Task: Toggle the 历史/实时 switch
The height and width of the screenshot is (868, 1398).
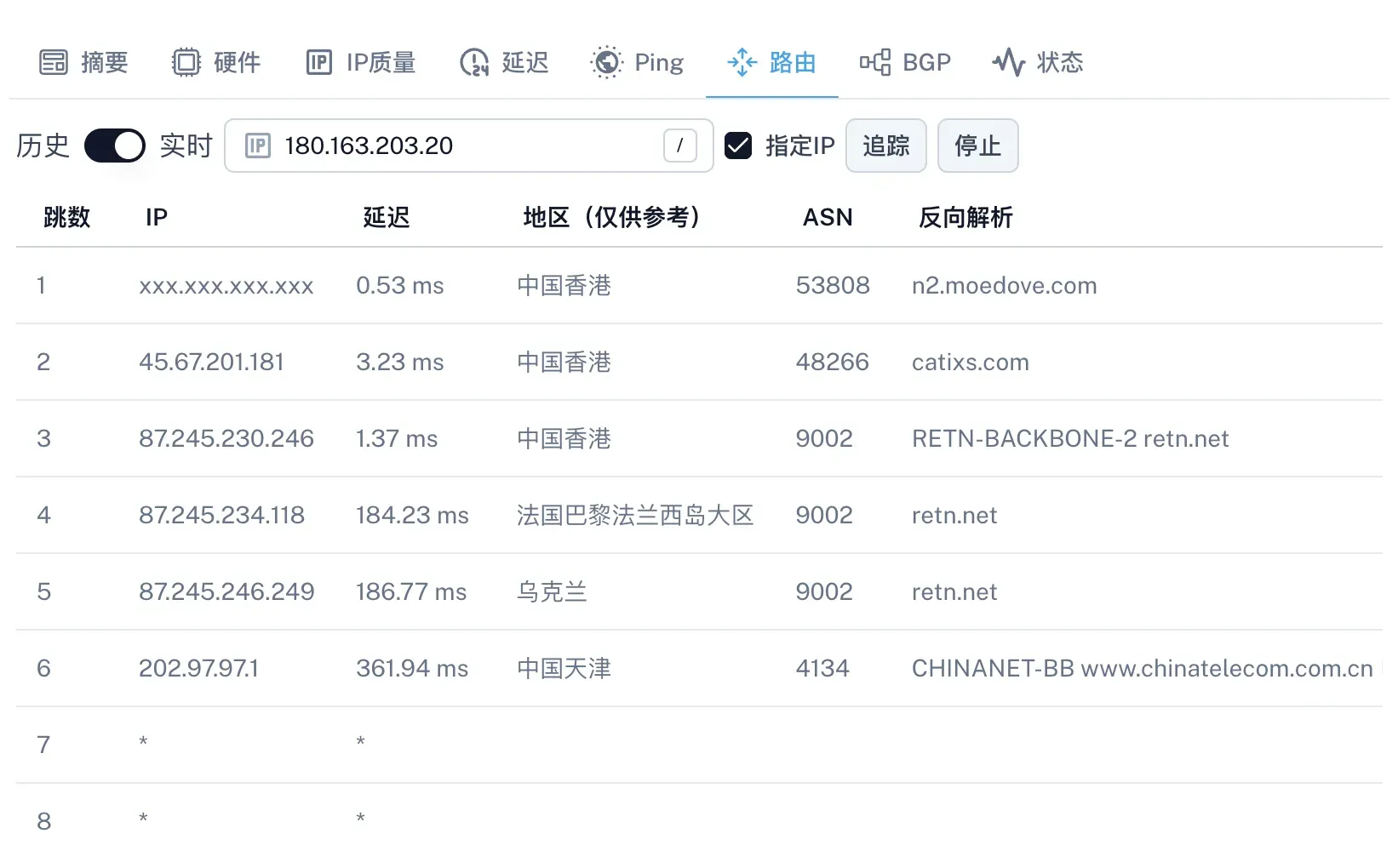Action: click(x=115, y=146)
